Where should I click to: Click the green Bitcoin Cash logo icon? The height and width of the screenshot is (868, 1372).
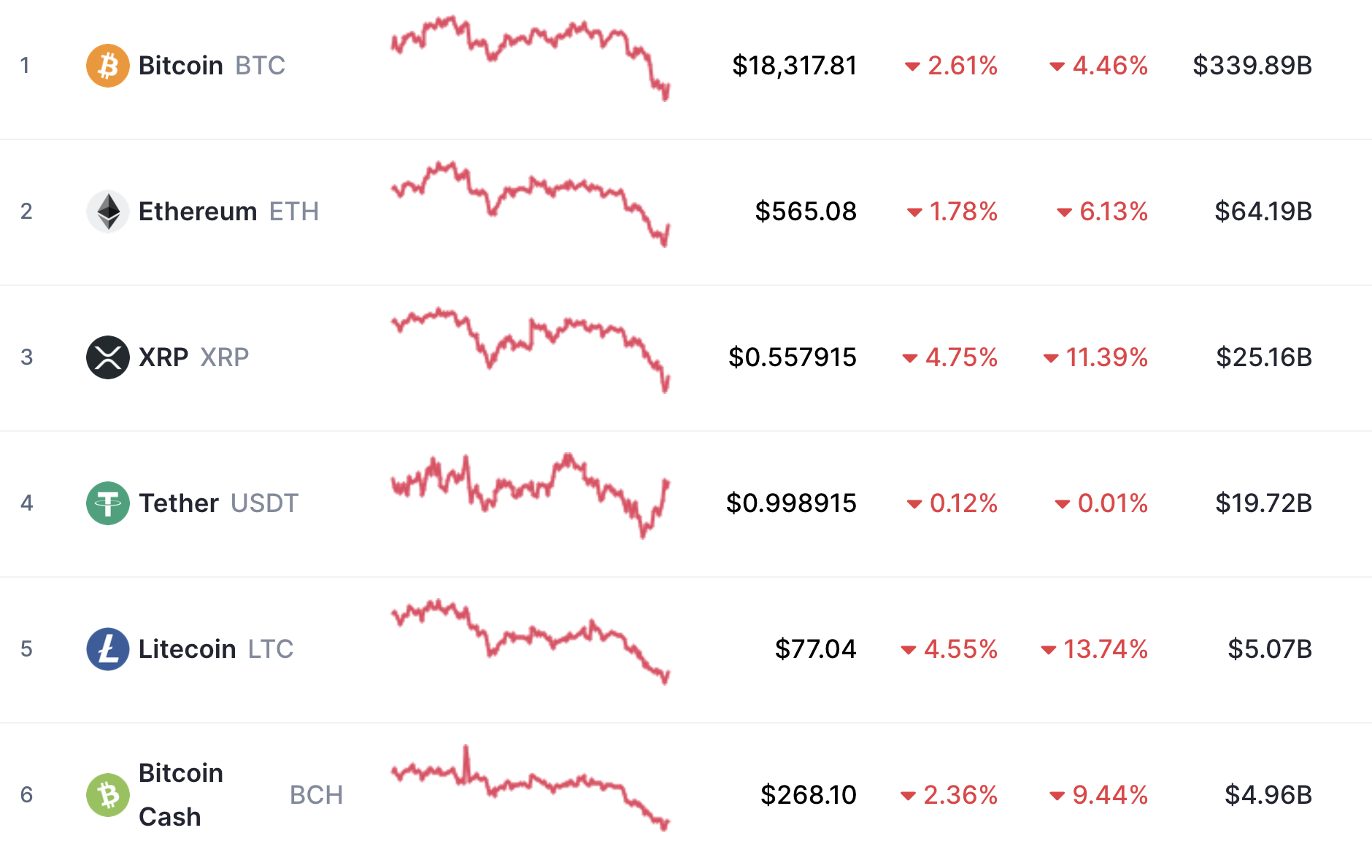(108, 795)
